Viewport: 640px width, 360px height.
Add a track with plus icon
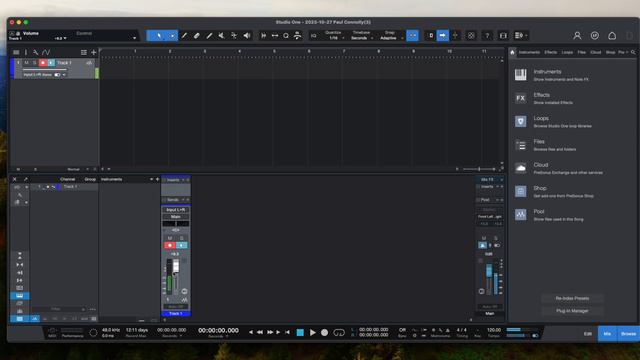point(94,52)
